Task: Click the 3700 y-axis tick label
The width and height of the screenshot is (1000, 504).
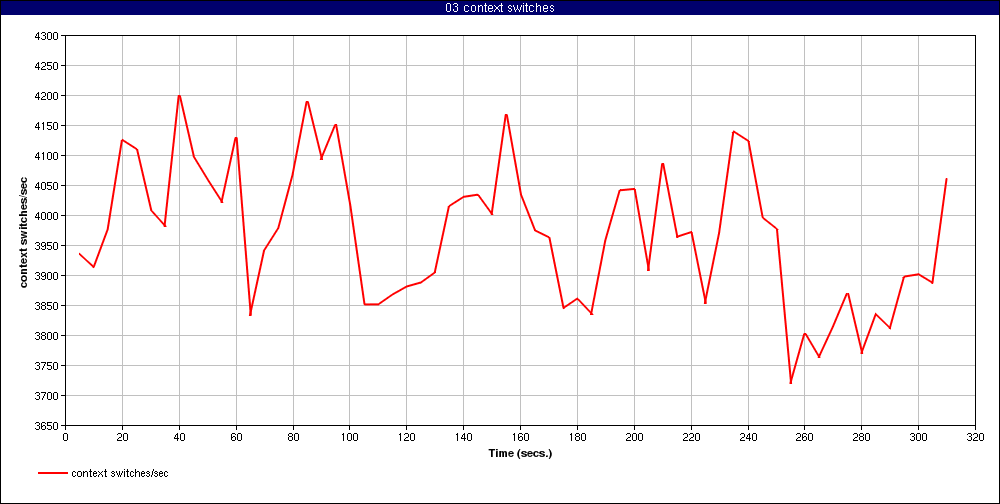Action: click(48, 396)
